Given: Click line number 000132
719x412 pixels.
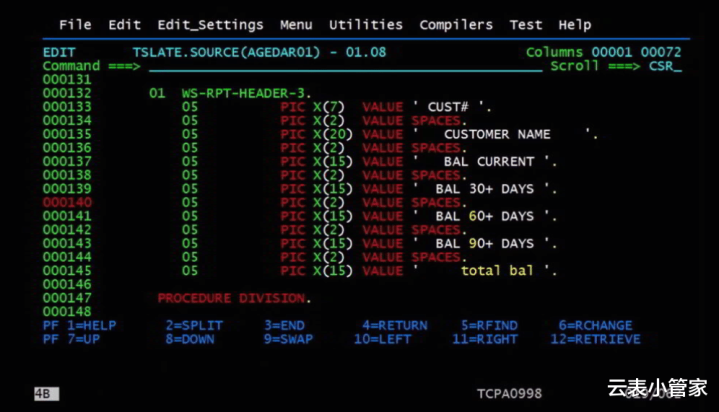Looking at the screenshot, I should click(x=67, y=93).
